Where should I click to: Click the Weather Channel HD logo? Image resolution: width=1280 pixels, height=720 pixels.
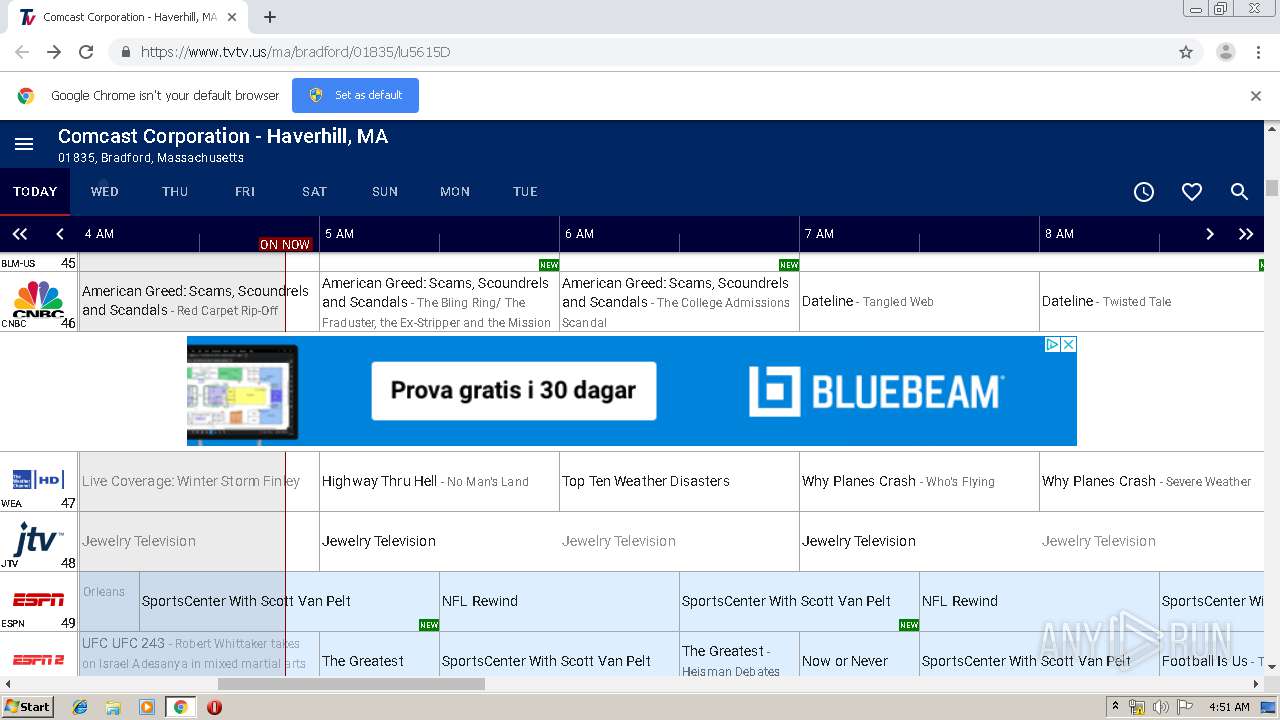point(38,479)
